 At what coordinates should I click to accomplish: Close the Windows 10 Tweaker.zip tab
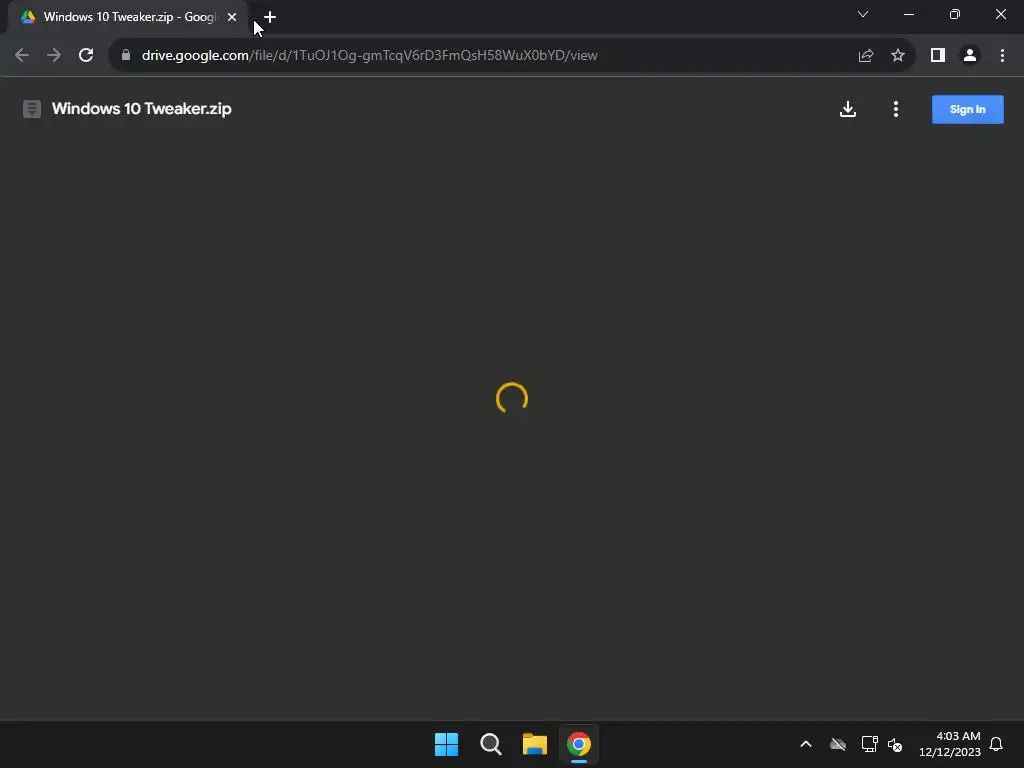(232, 17)
